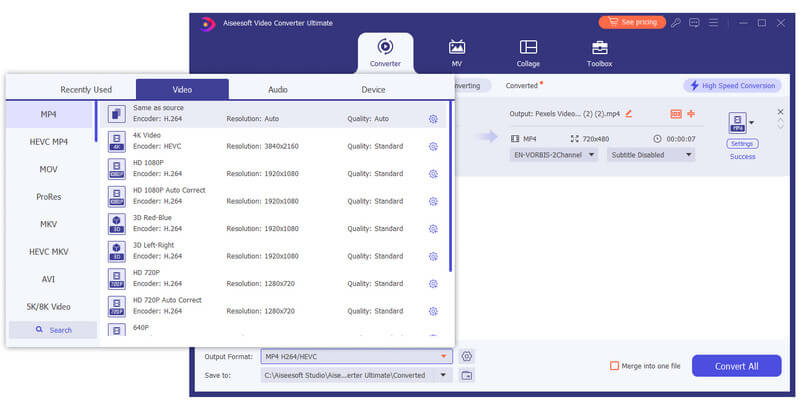Open the Toolbox tab icon

599,47
